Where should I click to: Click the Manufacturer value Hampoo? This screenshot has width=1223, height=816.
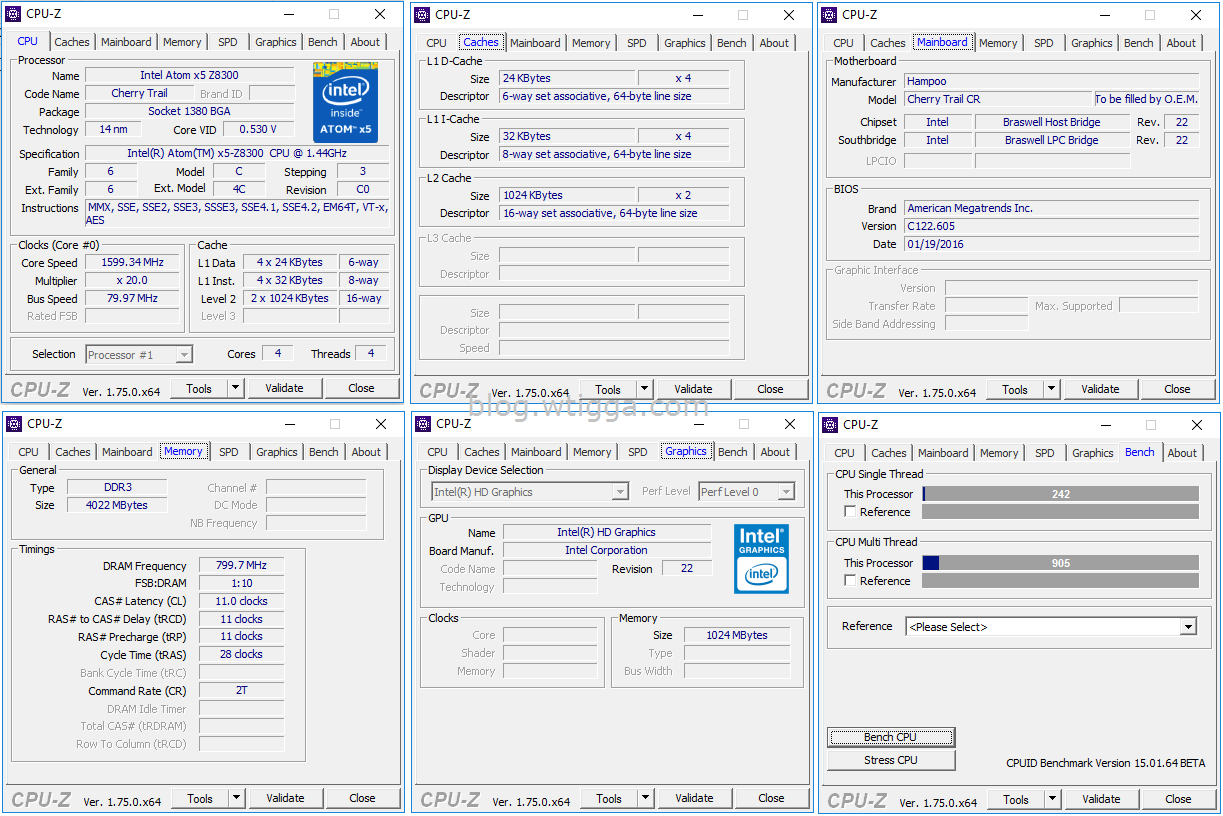(x=1051, y=81)
